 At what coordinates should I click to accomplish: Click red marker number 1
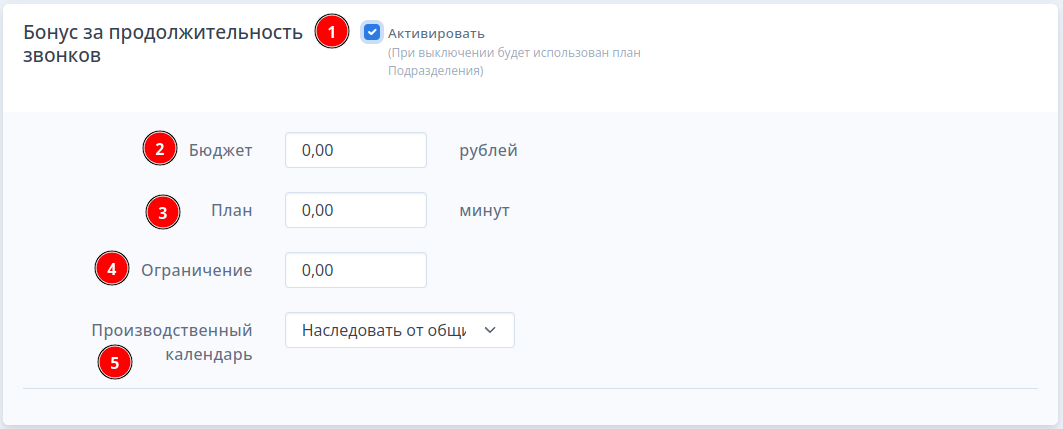click(332, 32)
